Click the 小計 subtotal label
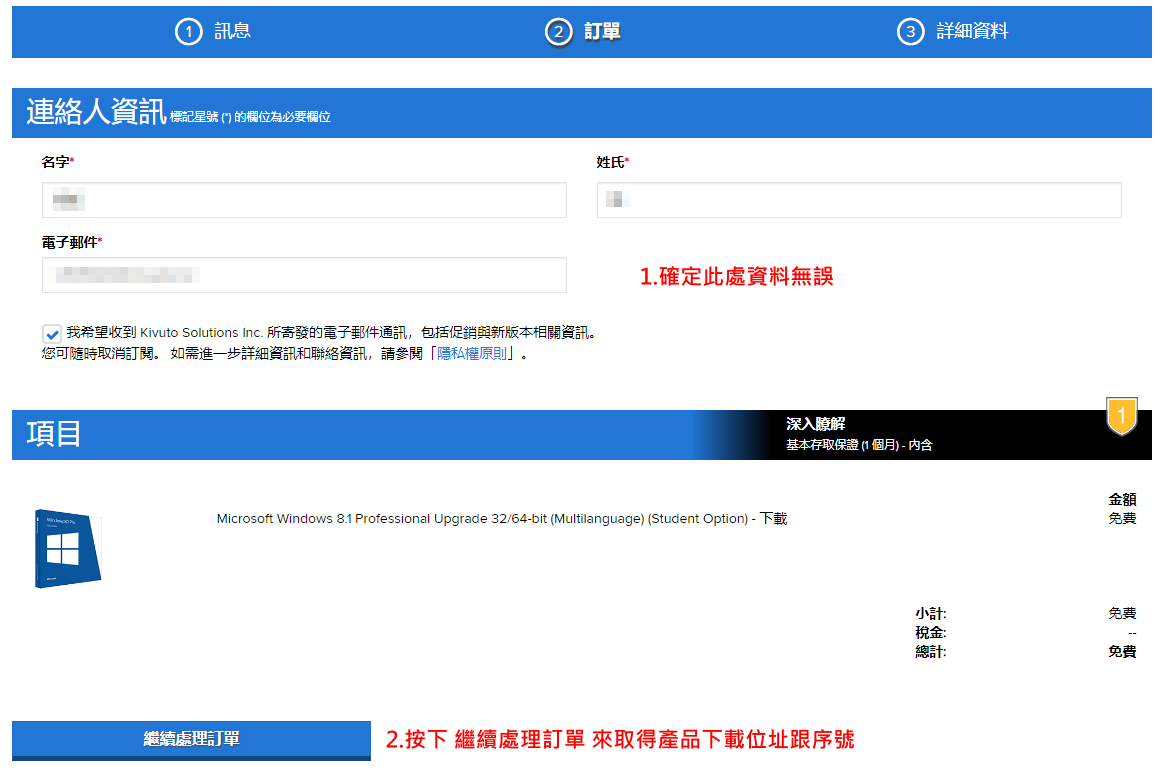Screen dimensions: 1165x780 click(930, 614)
